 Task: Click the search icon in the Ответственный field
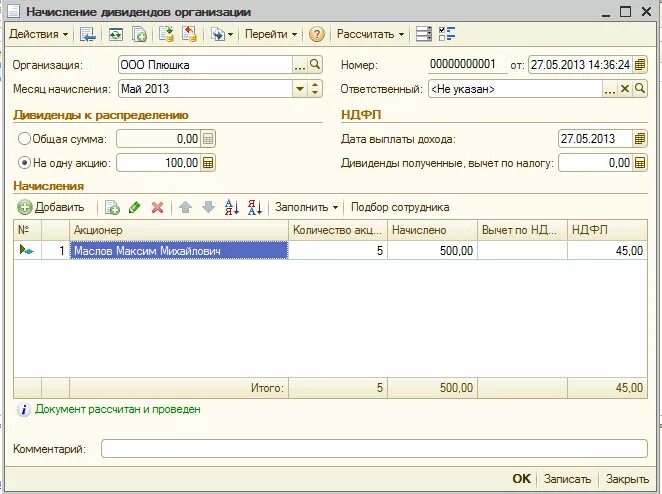coord(640,89)
